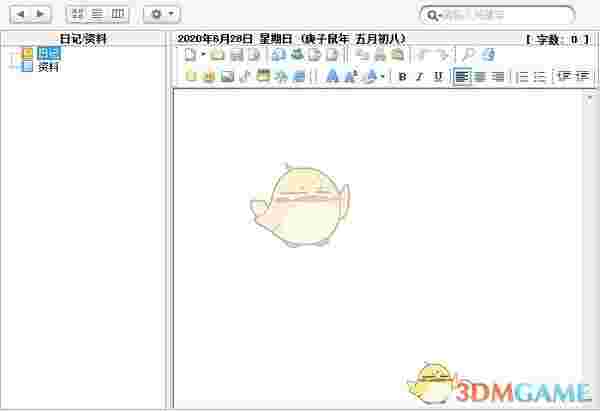Toggle underline formatting
Viewport: 600px width, 411px height.
pos(438,77)
